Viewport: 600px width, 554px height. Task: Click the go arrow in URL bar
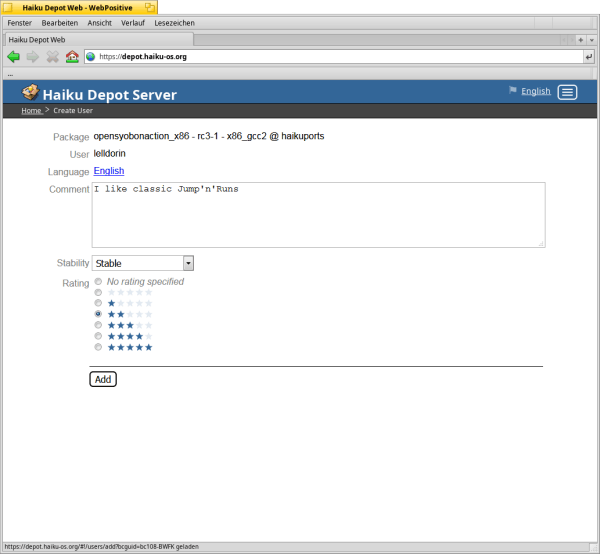click(x=589, y=57)
